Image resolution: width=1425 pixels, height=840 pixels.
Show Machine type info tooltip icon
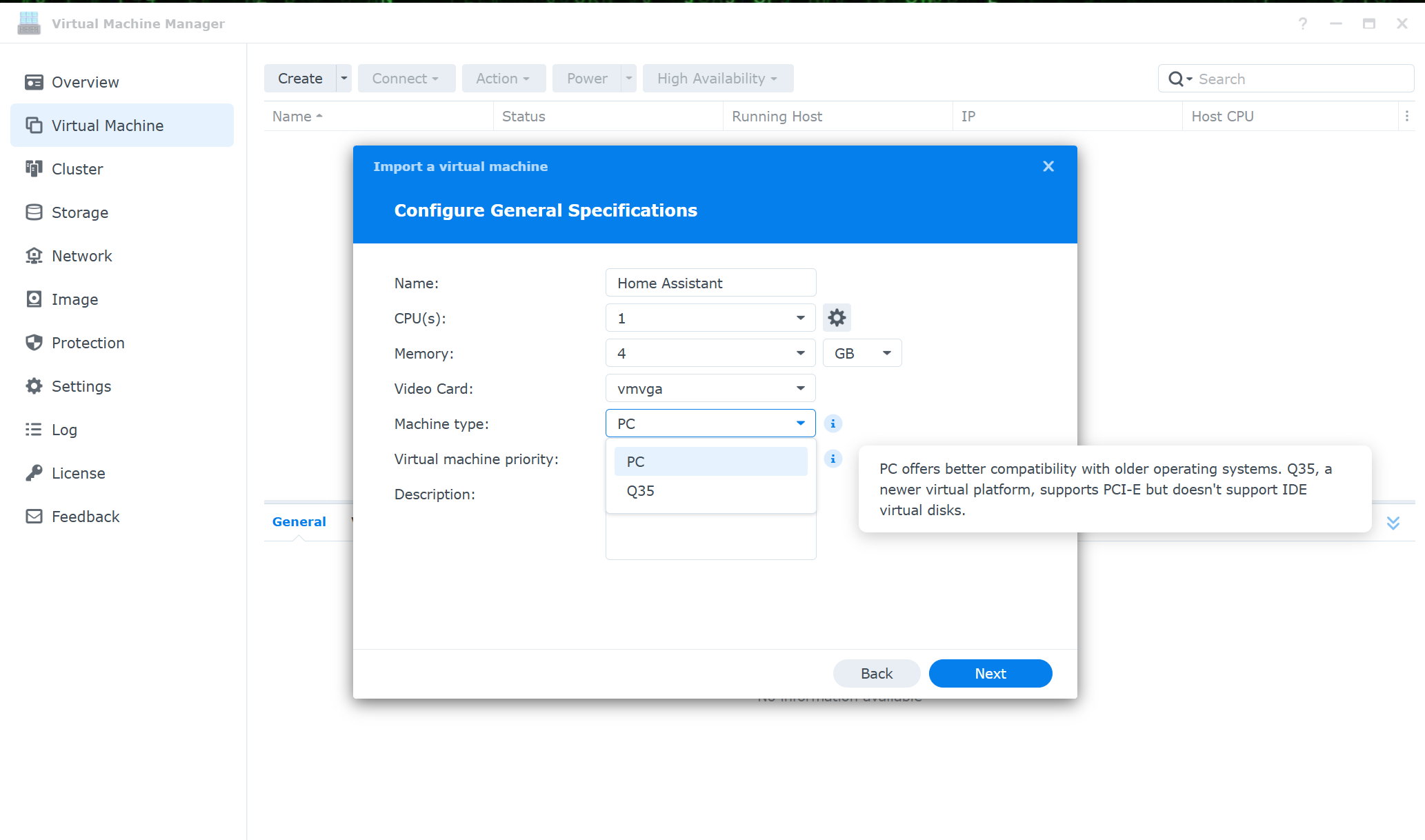point(833,423)
